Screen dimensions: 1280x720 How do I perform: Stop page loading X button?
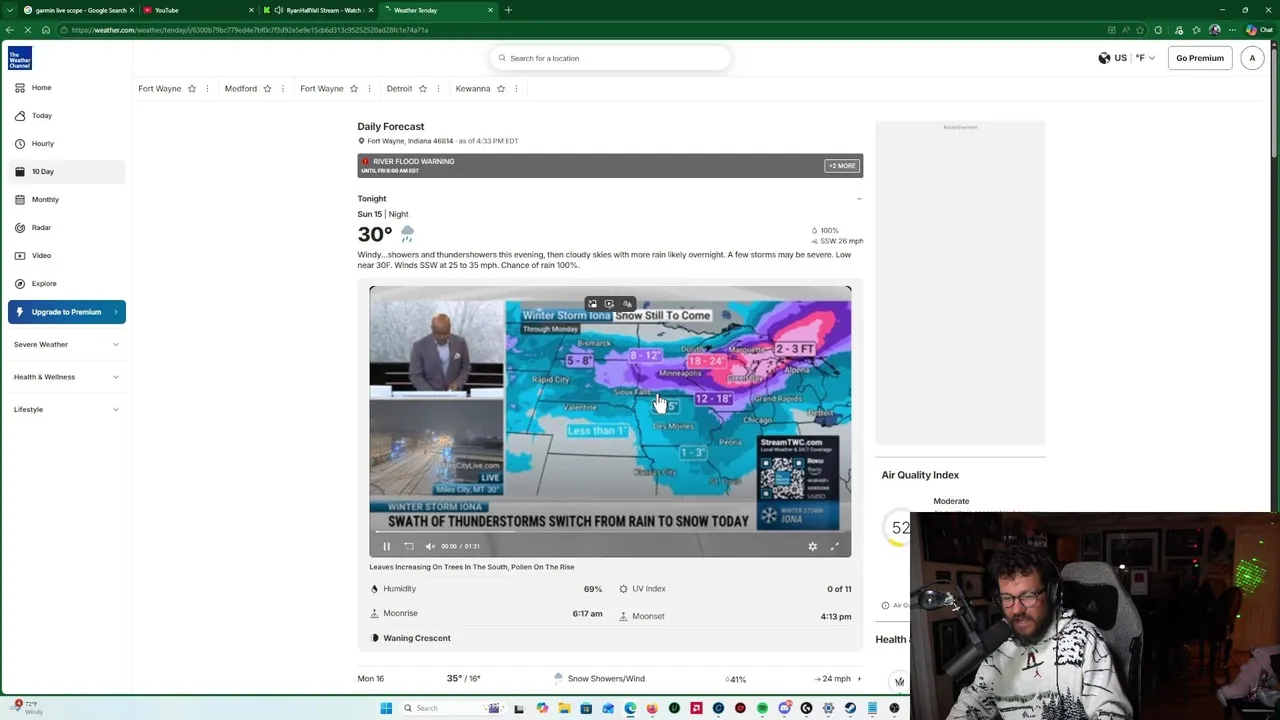click(28, 30)
